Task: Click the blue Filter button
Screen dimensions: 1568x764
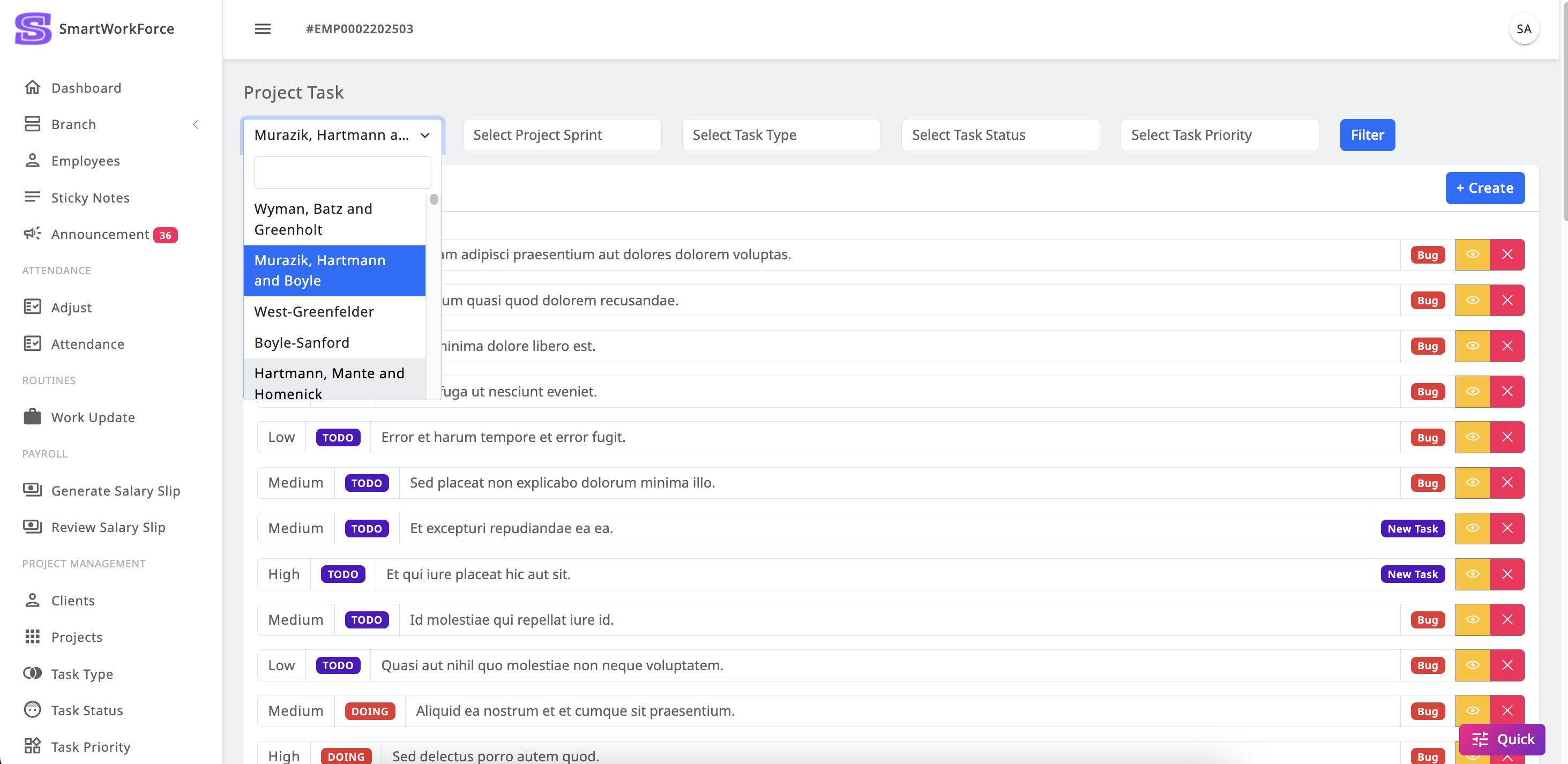Action: [x=1367, y=134]
